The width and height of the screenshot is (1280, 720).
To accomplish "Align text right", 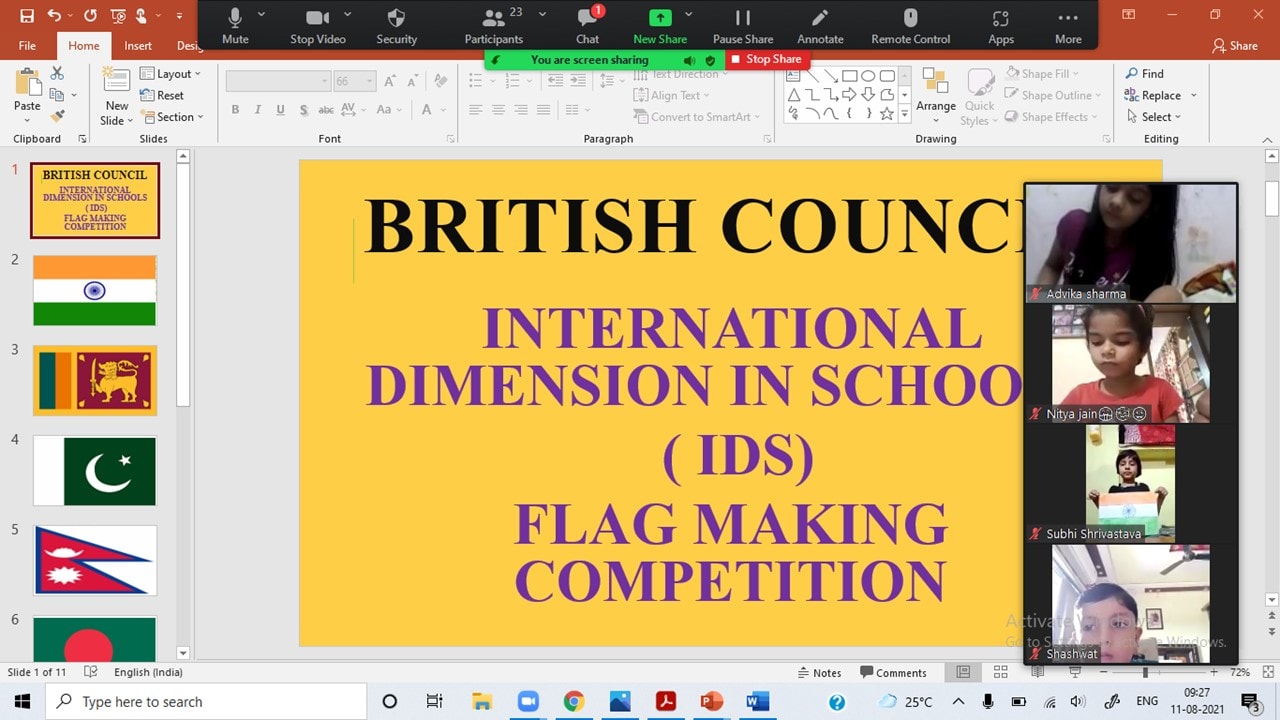I will pos(521,110).
